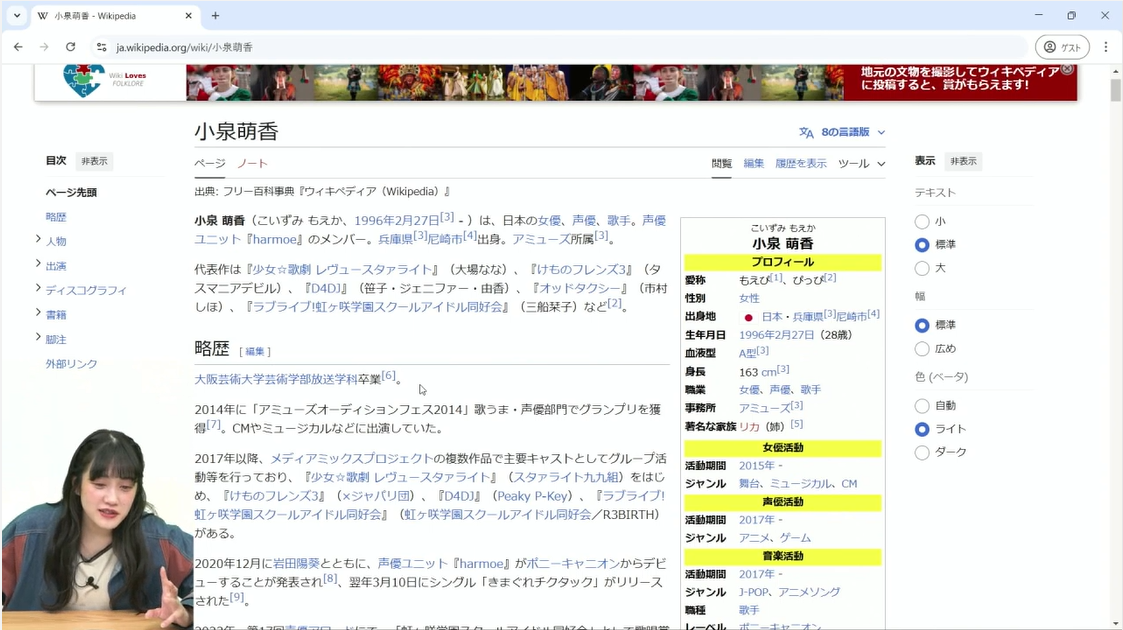This screenshot has height=630, width=1123.
Task: Hide the 表示 appearance panel
Action: 963,161
